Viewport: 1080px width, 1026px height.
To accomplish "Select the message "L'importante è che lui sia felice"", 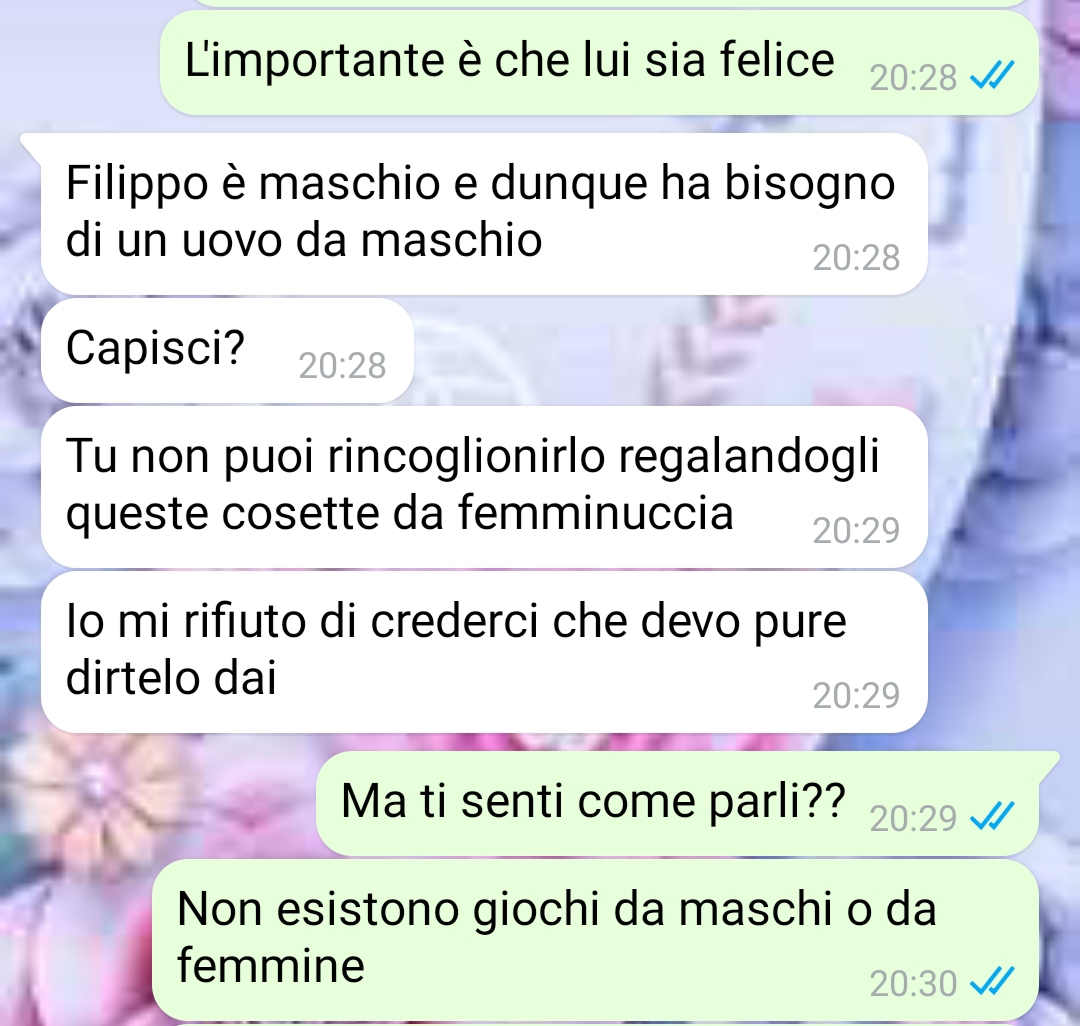I will [x=599, y=63].
